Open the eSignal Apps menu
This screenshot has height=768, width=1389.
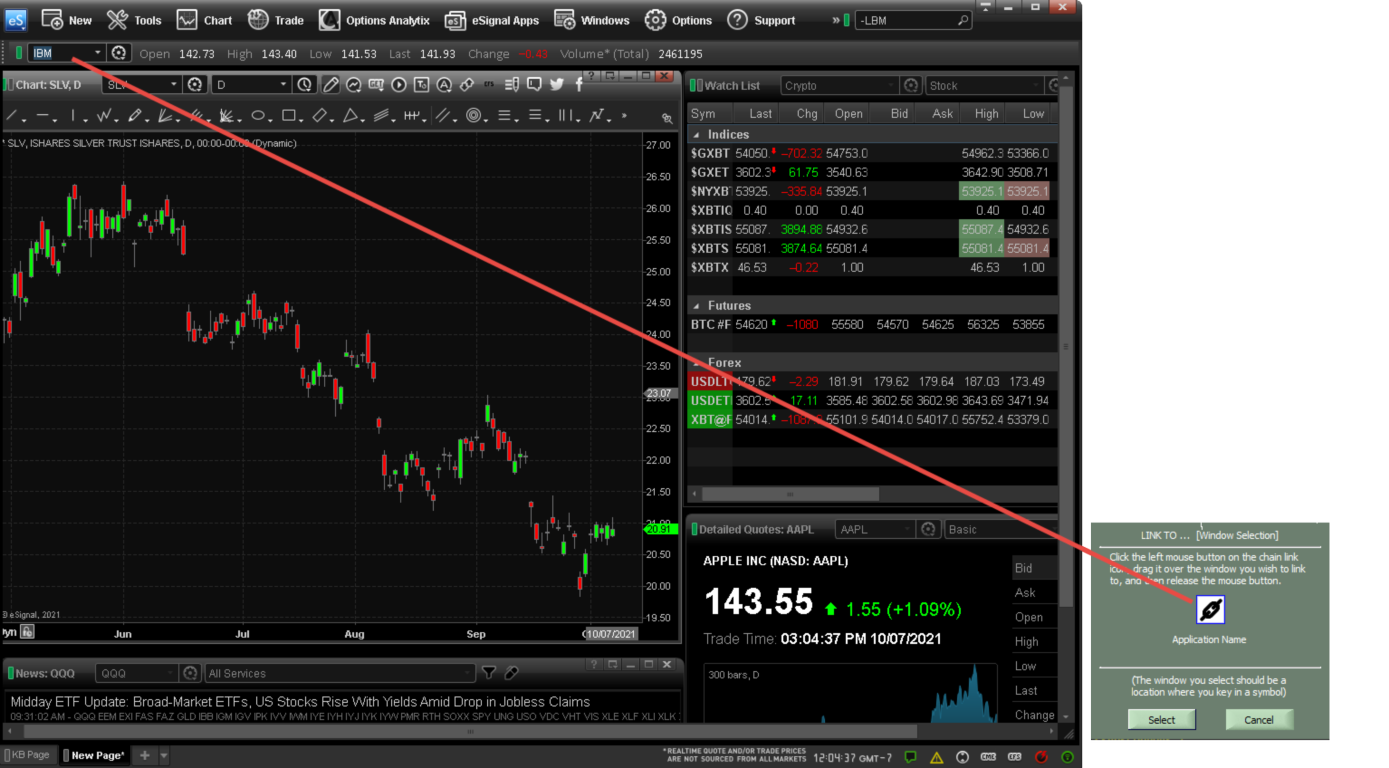click(492, 20)
